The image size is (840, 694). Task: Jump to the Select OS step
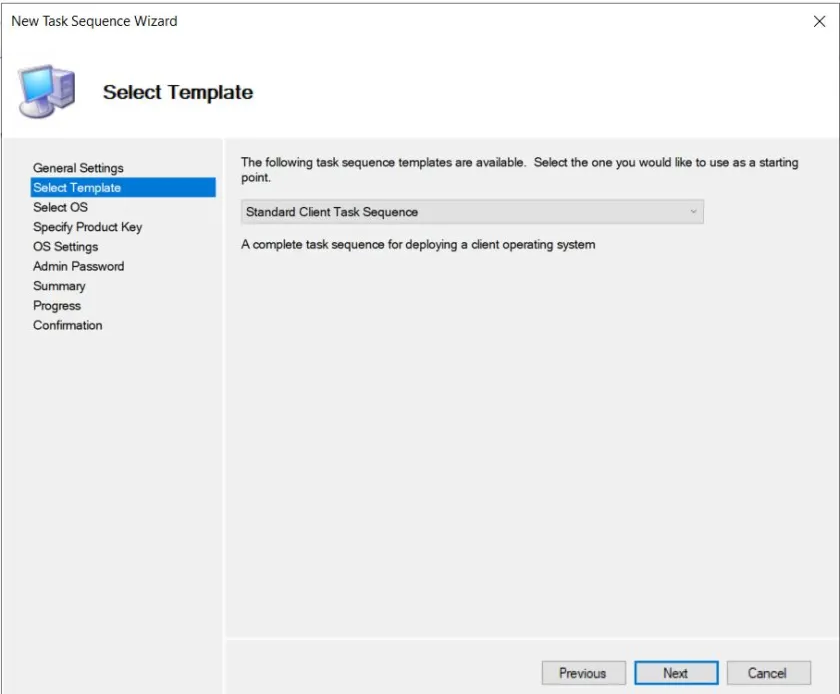(x=60, y=207)
